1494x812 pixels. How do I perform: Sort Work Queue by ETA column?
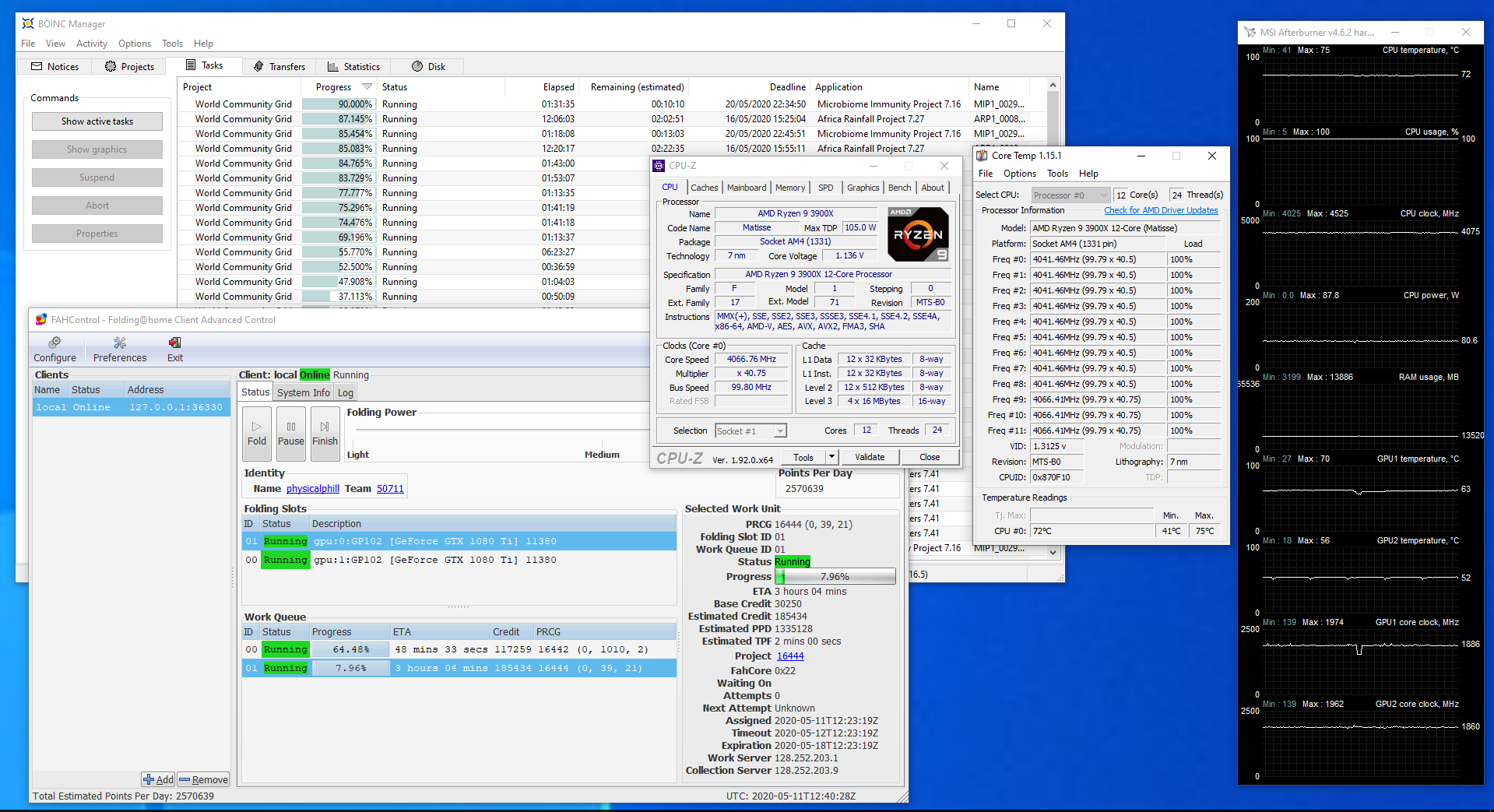click(439, 631)
